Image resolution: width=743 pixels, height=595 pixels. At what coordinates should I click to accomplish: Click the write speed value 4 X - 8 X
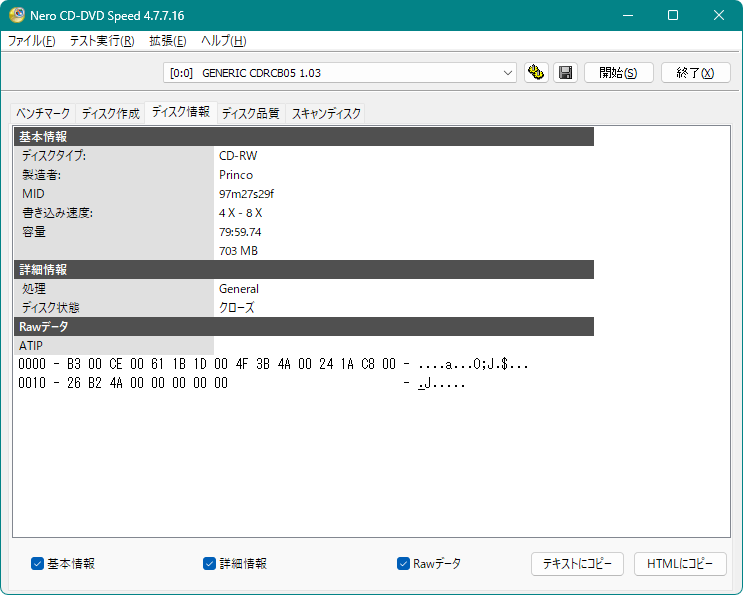240,213
